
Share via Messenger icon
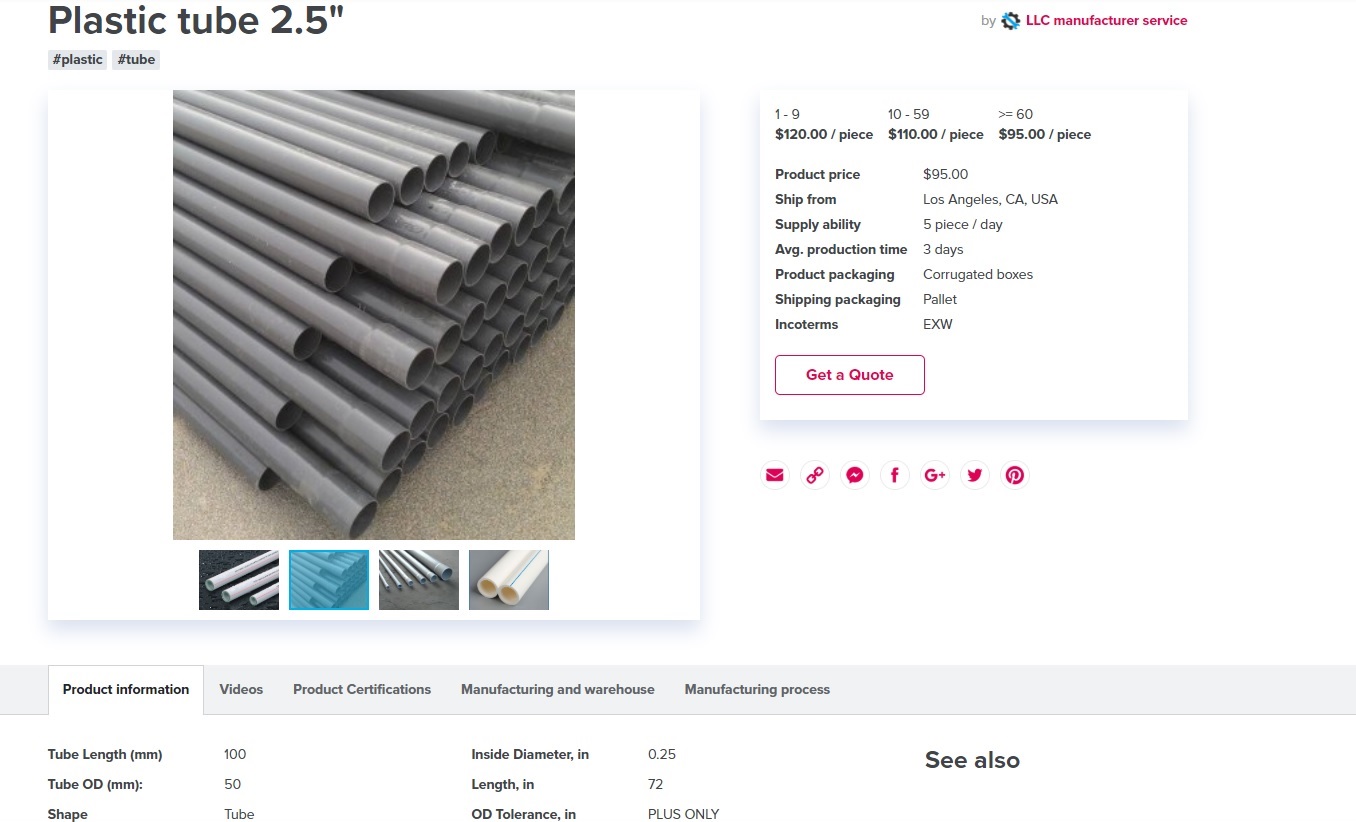855,475
